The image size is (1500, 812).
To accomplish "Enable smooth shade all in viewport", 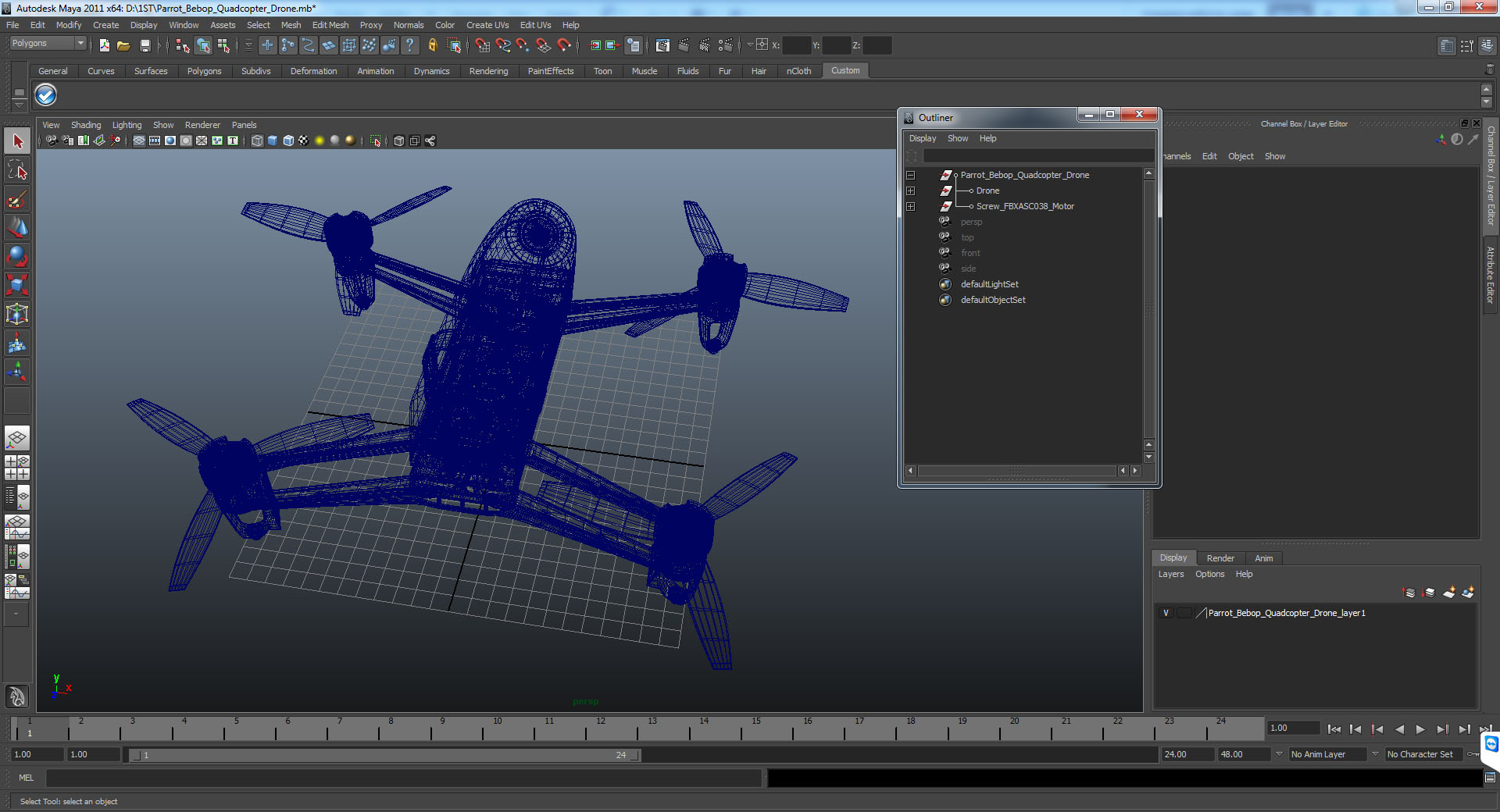I will click(273, 141).
